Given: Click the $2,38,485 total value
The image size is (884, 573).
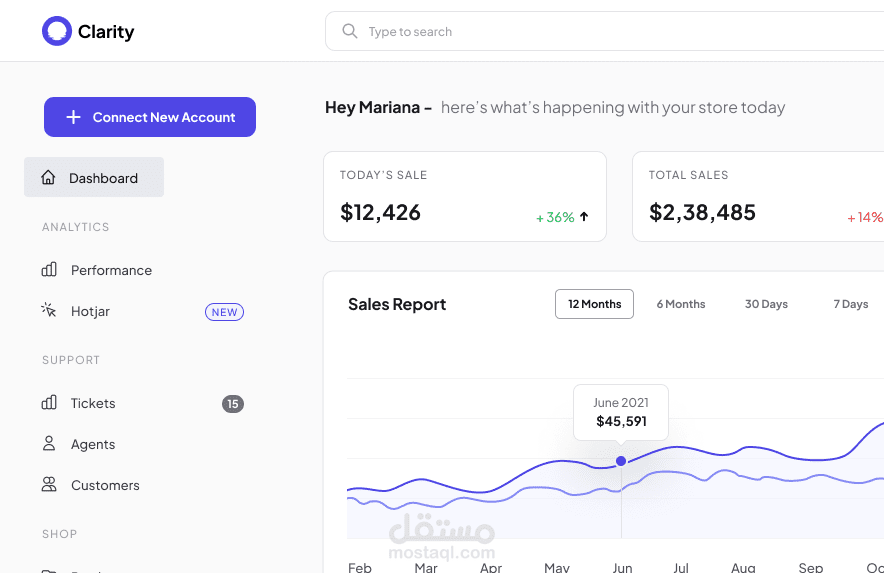Looking at the screenshot, I should pyautogui.click(x=702, y=213).
